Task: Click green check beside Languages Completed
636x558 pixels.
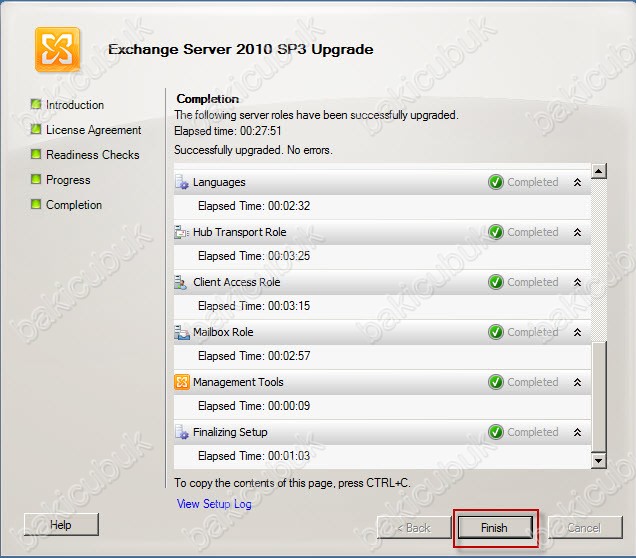Action: (x=496, y=182)
